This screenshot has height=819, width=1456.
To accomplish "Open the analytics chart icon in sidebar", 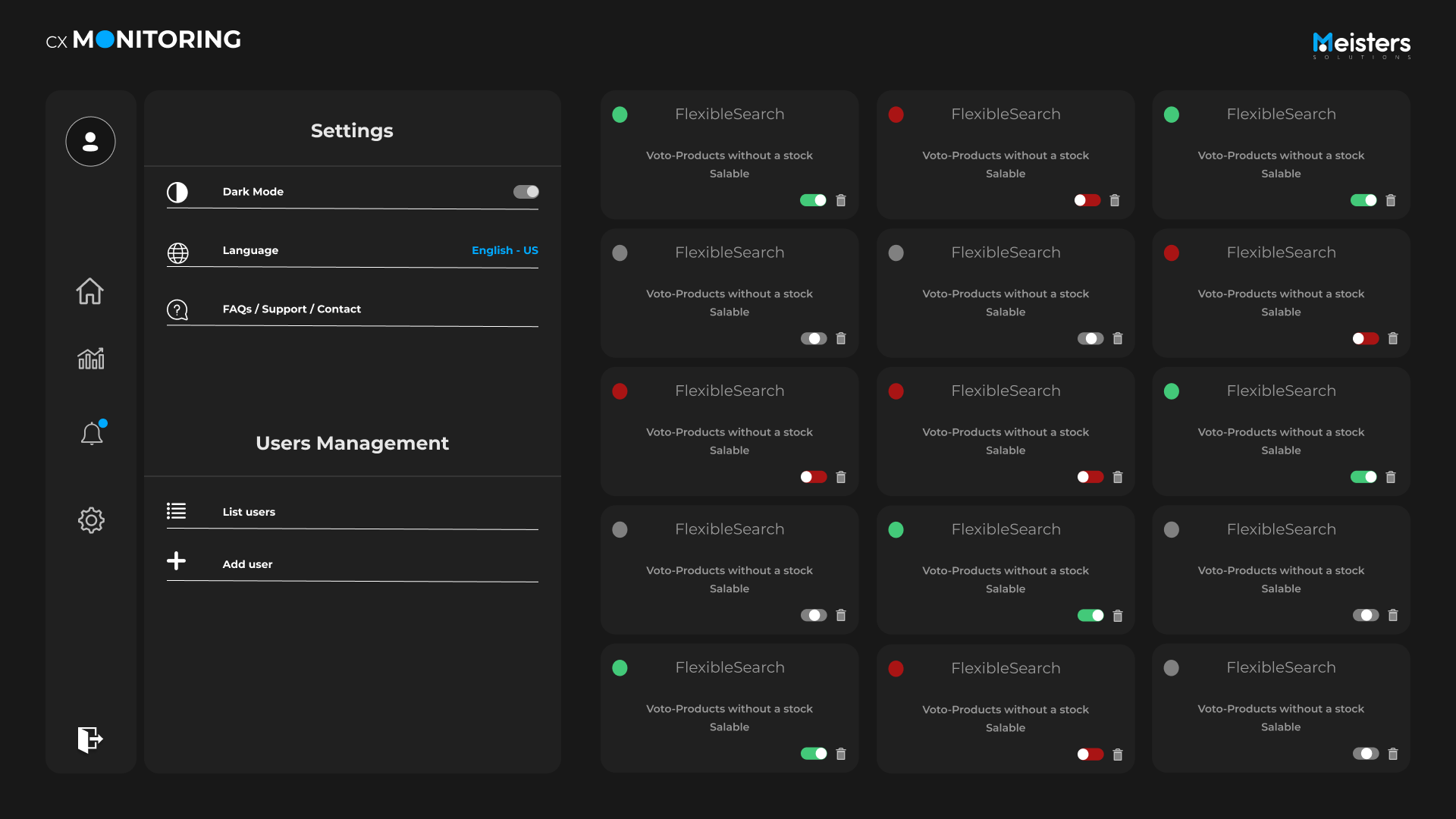I will (x=90, y=359).
